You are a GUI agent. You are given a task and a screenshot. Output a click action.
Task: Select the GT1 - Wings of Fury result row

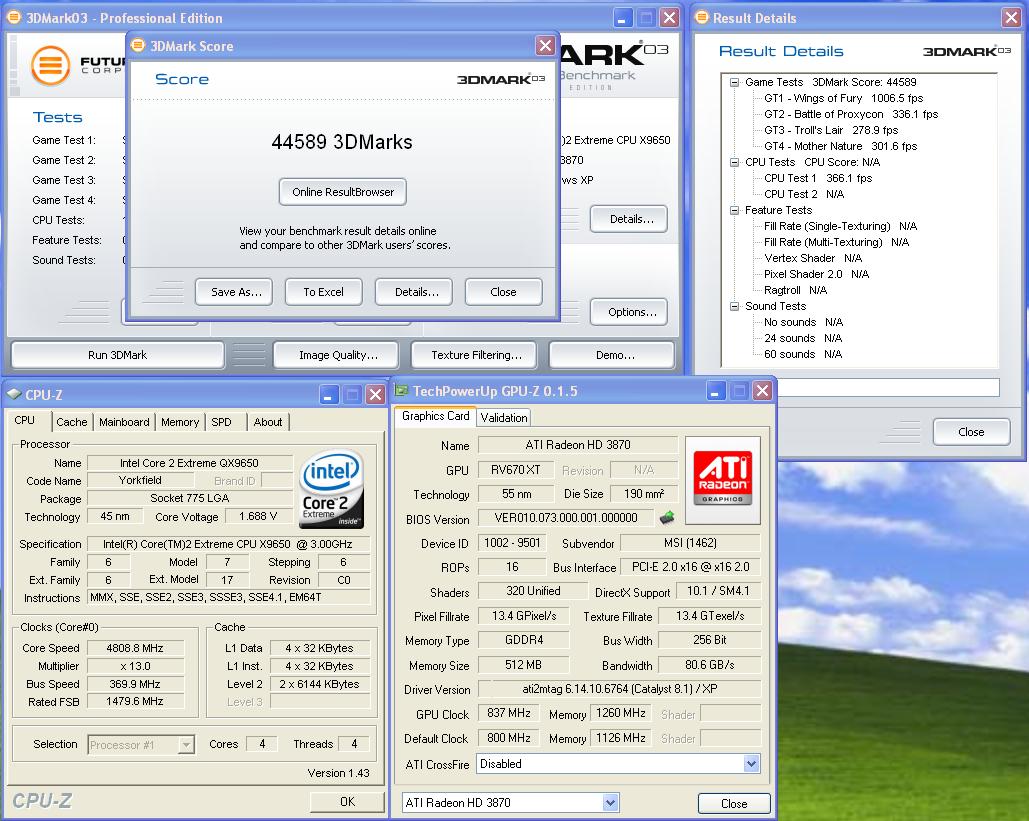click(844, 98)
